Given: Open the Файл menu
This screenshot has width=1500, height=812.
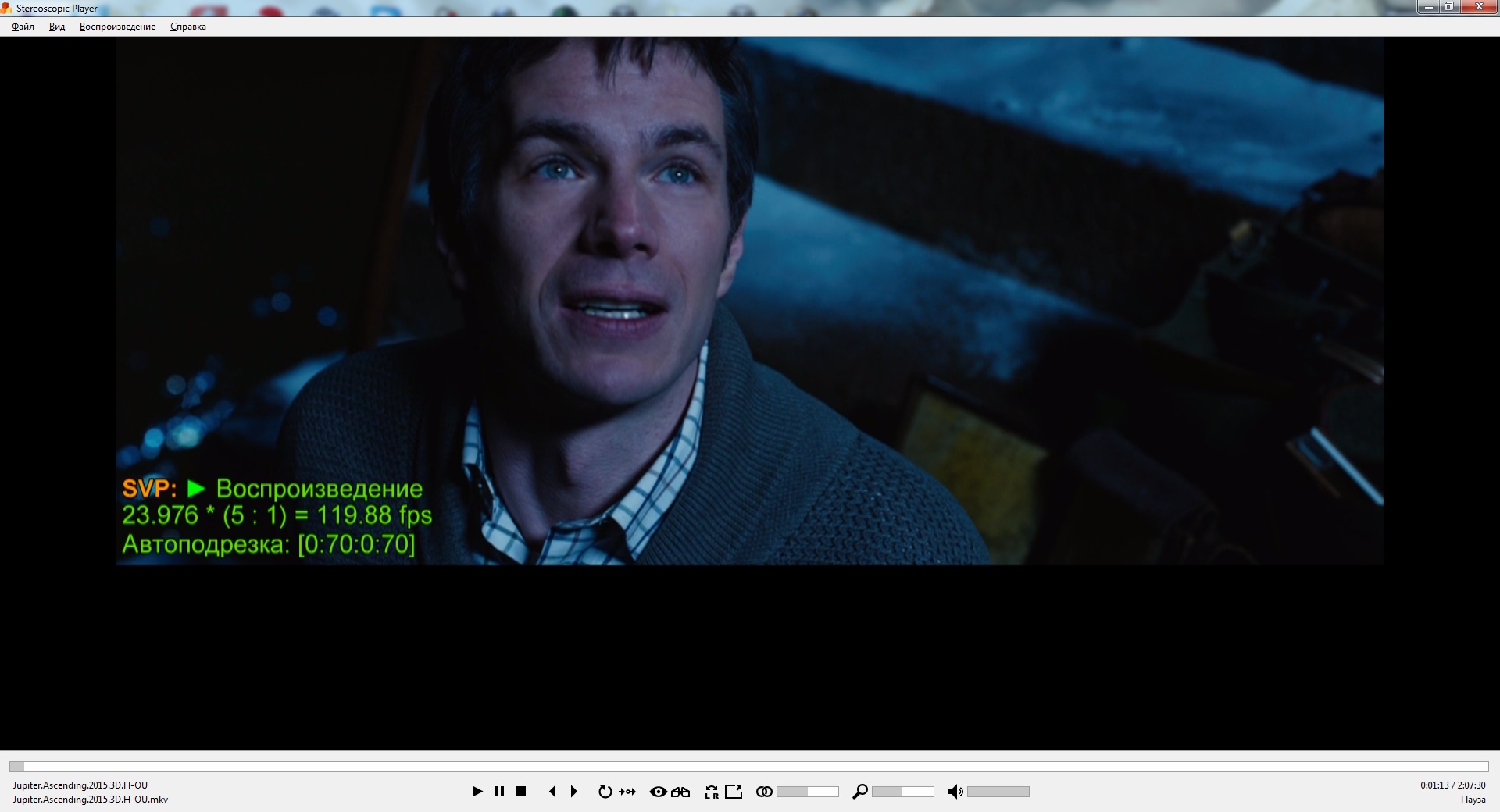Looking at the screenshot, I should [23, 27].
